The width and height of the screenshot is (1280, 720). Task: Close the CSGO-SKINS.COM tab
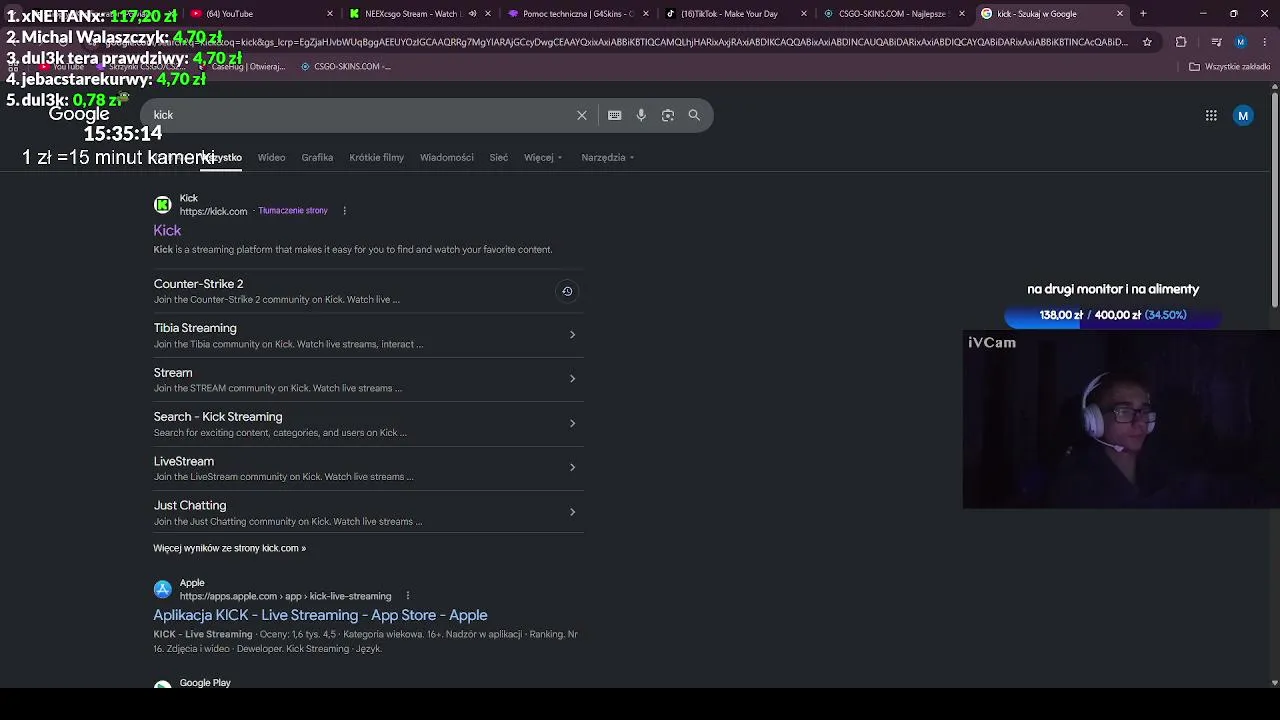point(962,14)
